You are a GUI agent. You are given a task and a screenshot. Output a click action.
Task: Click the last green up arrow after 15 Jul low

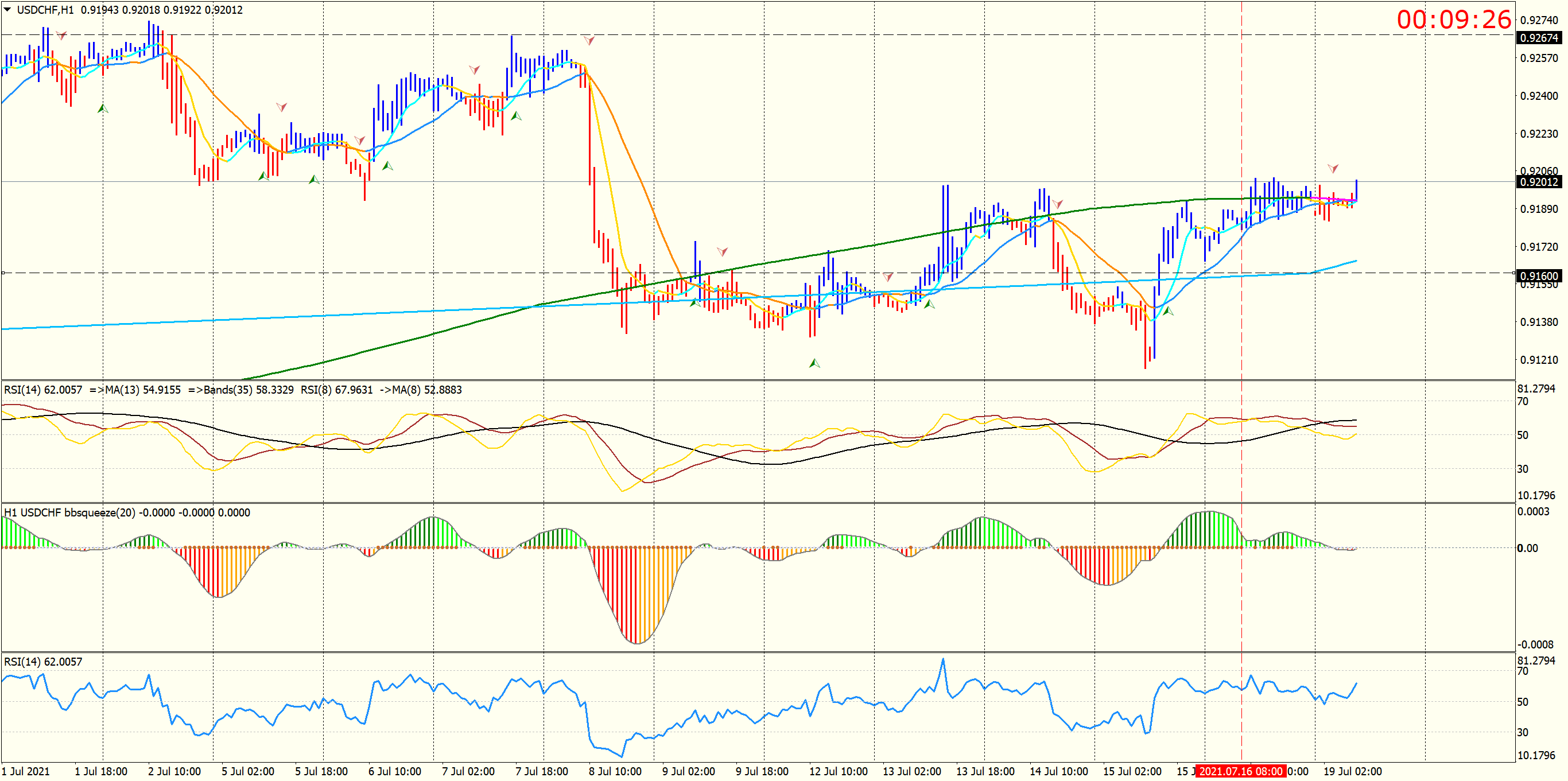(x=1168, y=311)
